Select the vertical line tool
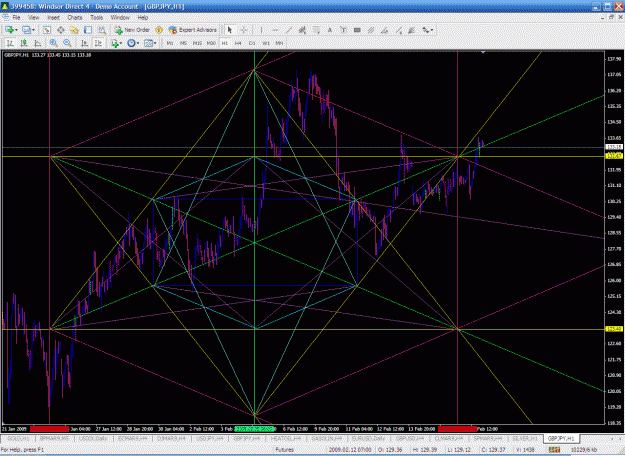The height and width of the screenshot is (456, 625). click(x=261, y=30)
